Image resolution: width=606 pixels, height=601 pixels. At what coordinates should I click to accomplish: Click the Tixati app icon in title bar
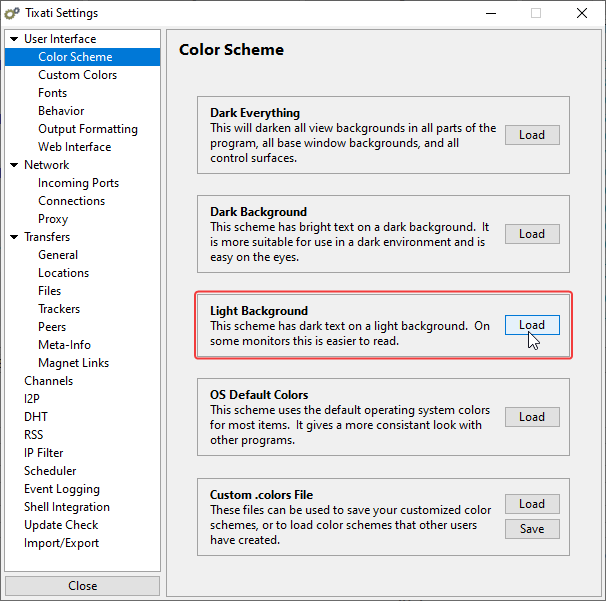tap(14, 13)
